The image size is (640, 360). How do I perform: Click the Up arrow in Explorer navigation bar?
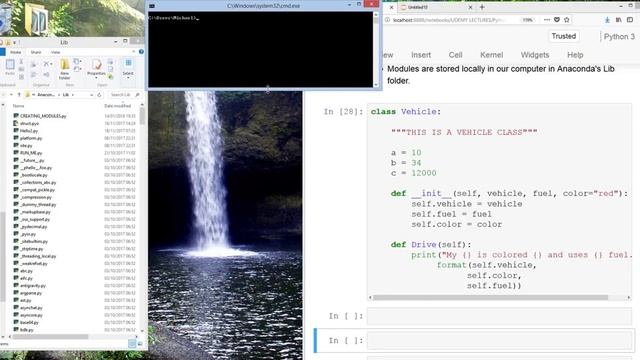[x=19, y=95]
